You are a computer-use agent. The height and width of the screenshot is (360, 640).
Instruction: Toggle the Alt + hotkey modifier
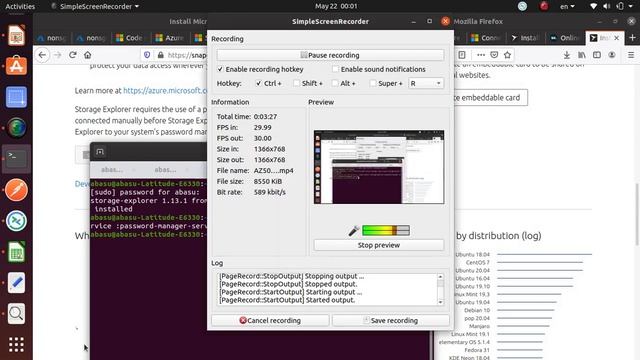(335, 83)
